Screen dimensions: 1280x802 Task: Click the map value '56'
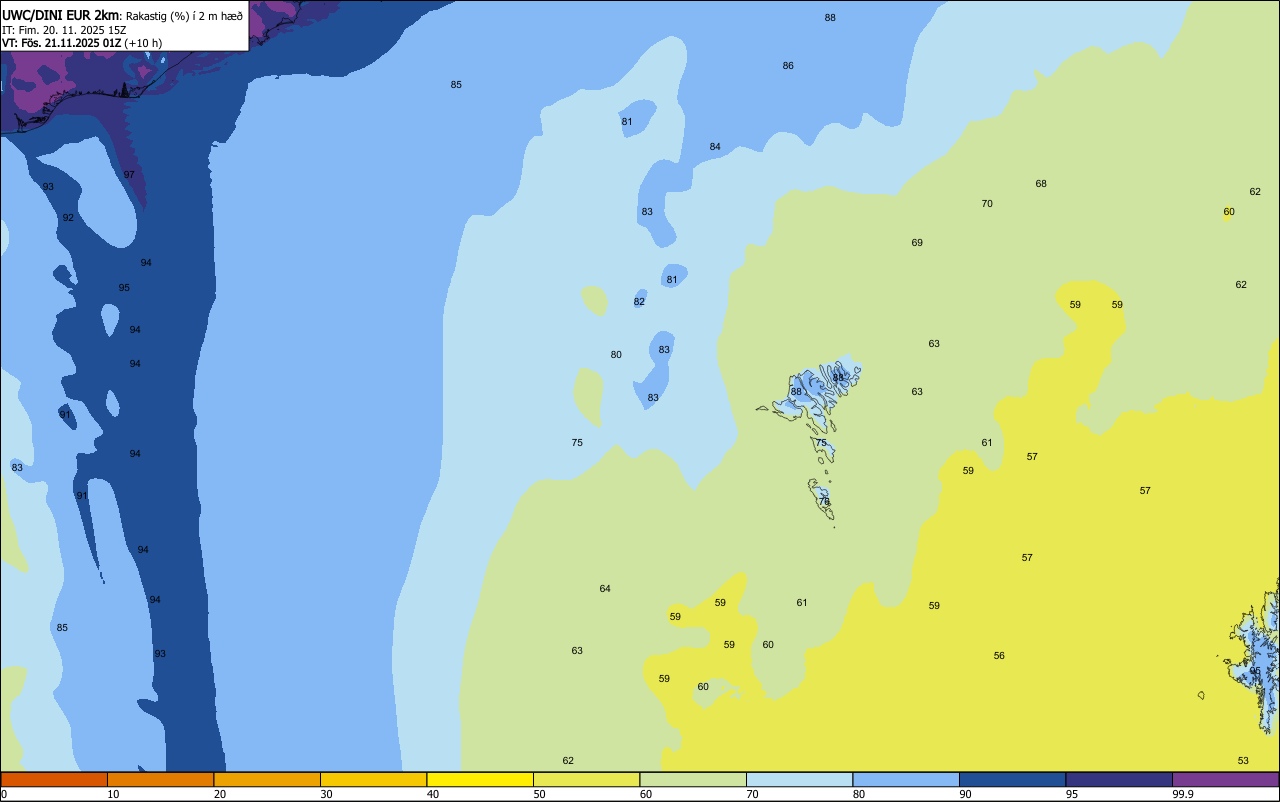pyautogui.click(x=999, y=656)
